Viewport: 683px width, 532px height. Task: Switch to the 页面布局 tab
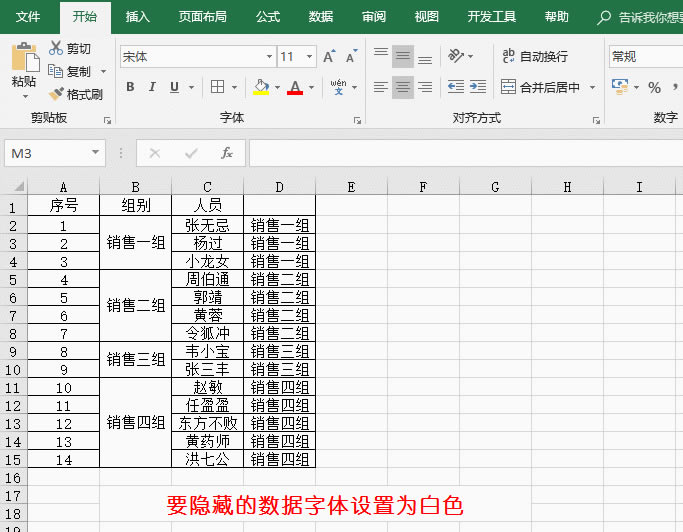point(203,17)
